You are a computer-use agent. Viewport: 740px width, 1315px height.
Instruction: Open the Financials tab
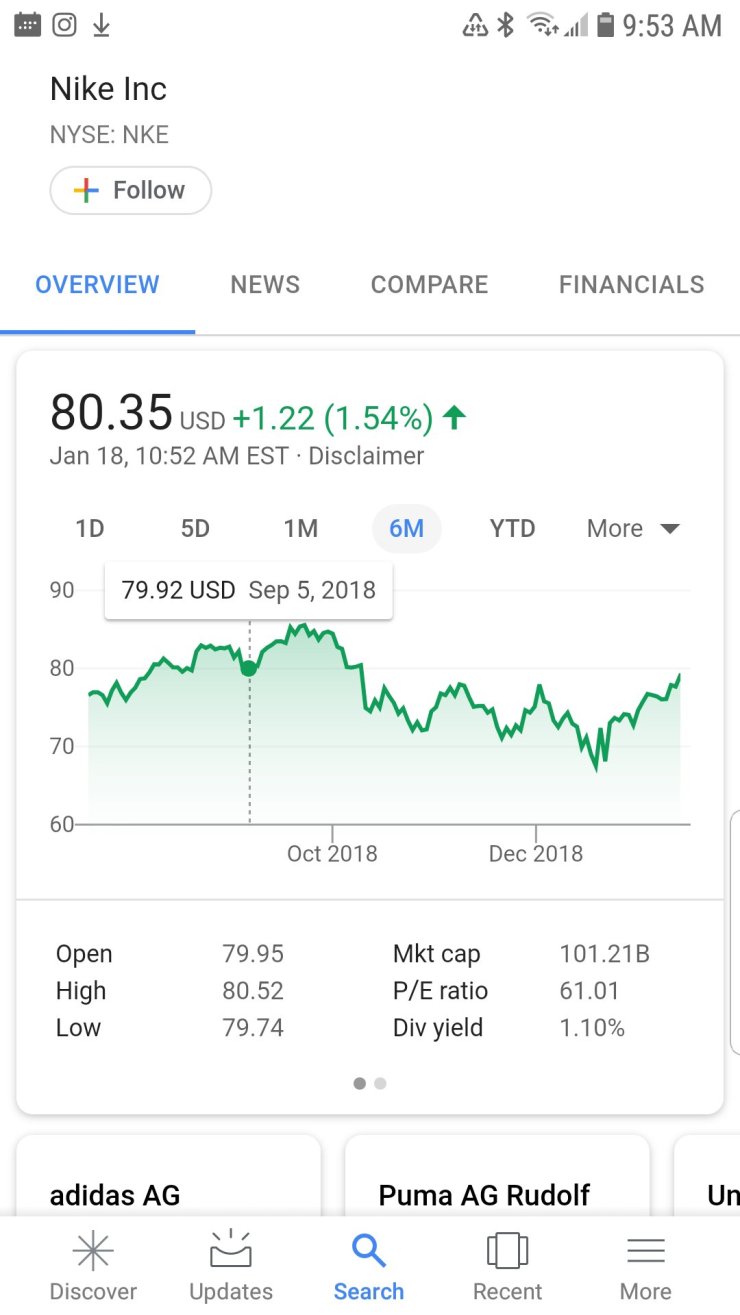631,285
